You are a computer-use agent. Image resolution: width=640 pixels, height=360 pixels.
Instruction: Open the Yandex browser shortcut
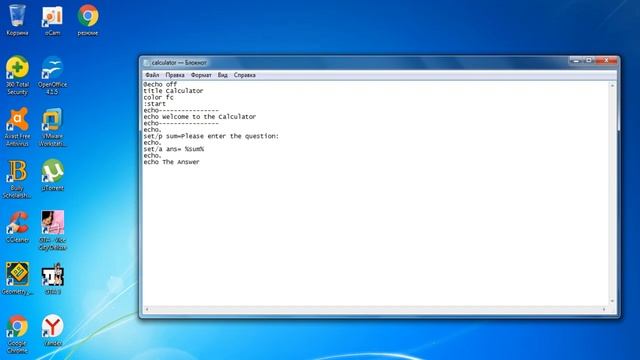[53, 330]
